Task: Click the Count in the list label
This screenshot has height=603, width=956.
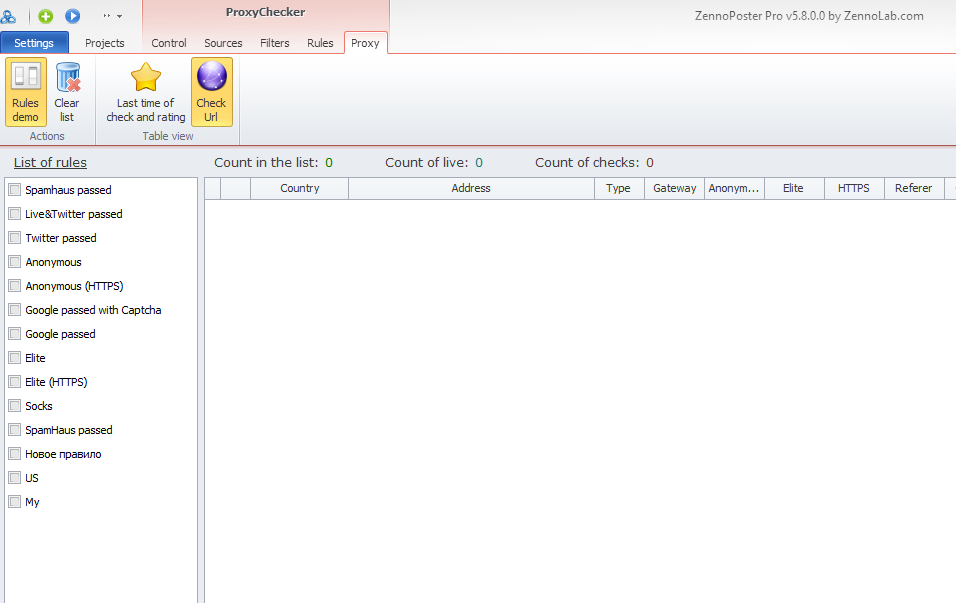Action: (x=266, y=163)
